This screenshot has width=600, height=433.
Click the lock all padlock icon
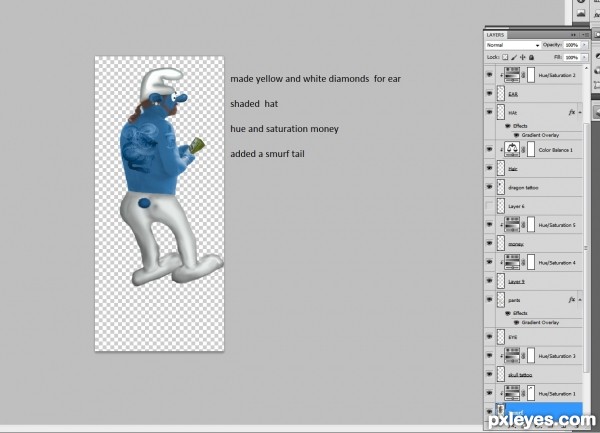click(532, 57)
